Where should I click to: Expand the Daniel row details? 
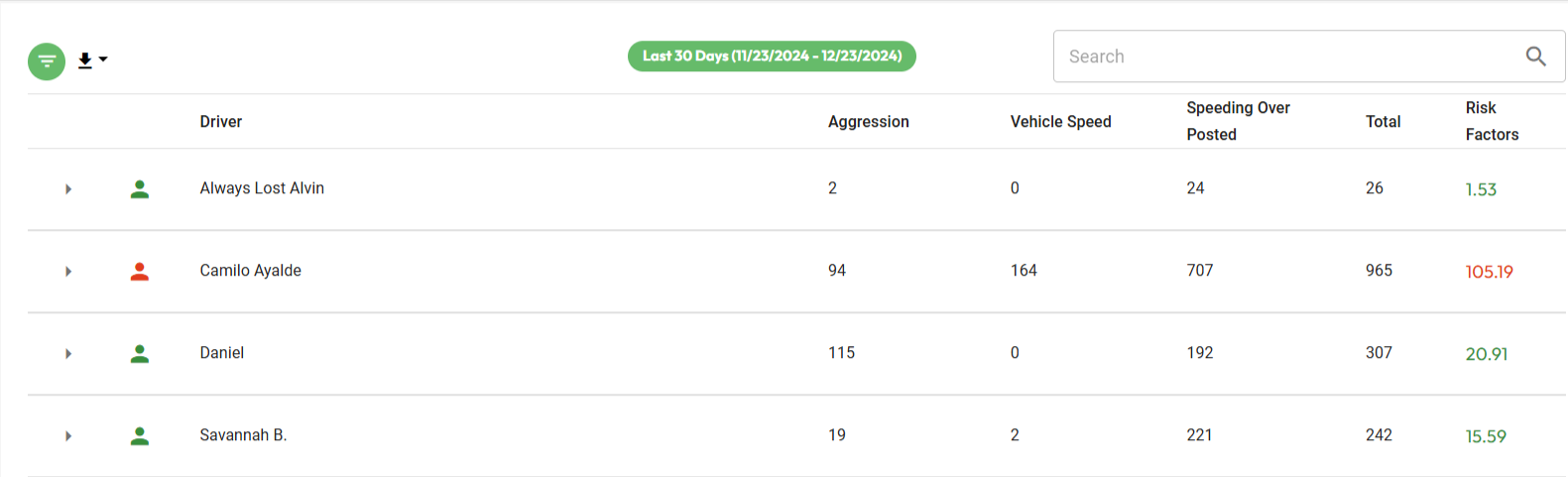point(68,354)
